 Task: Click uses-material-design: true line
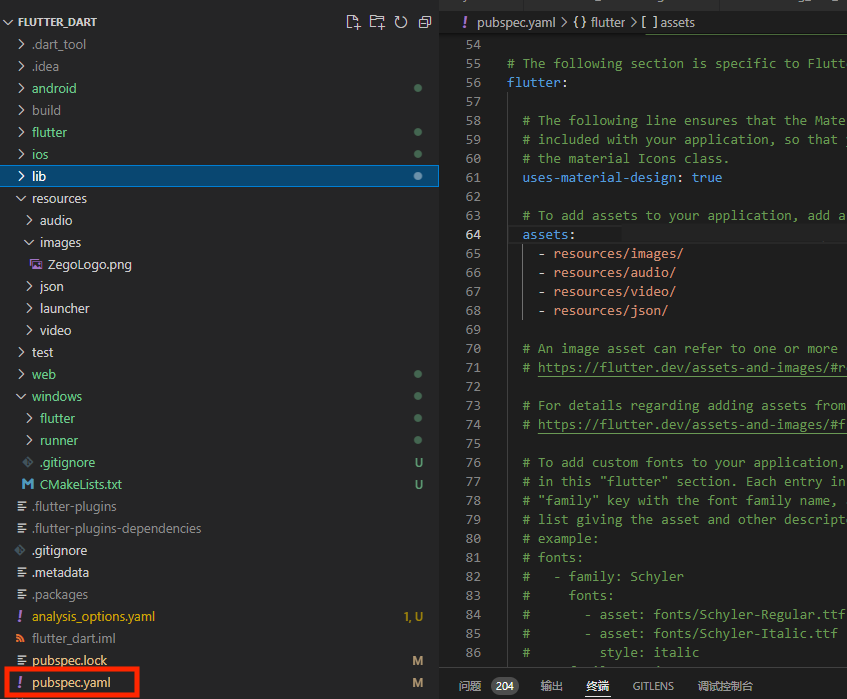pos(622,178)
